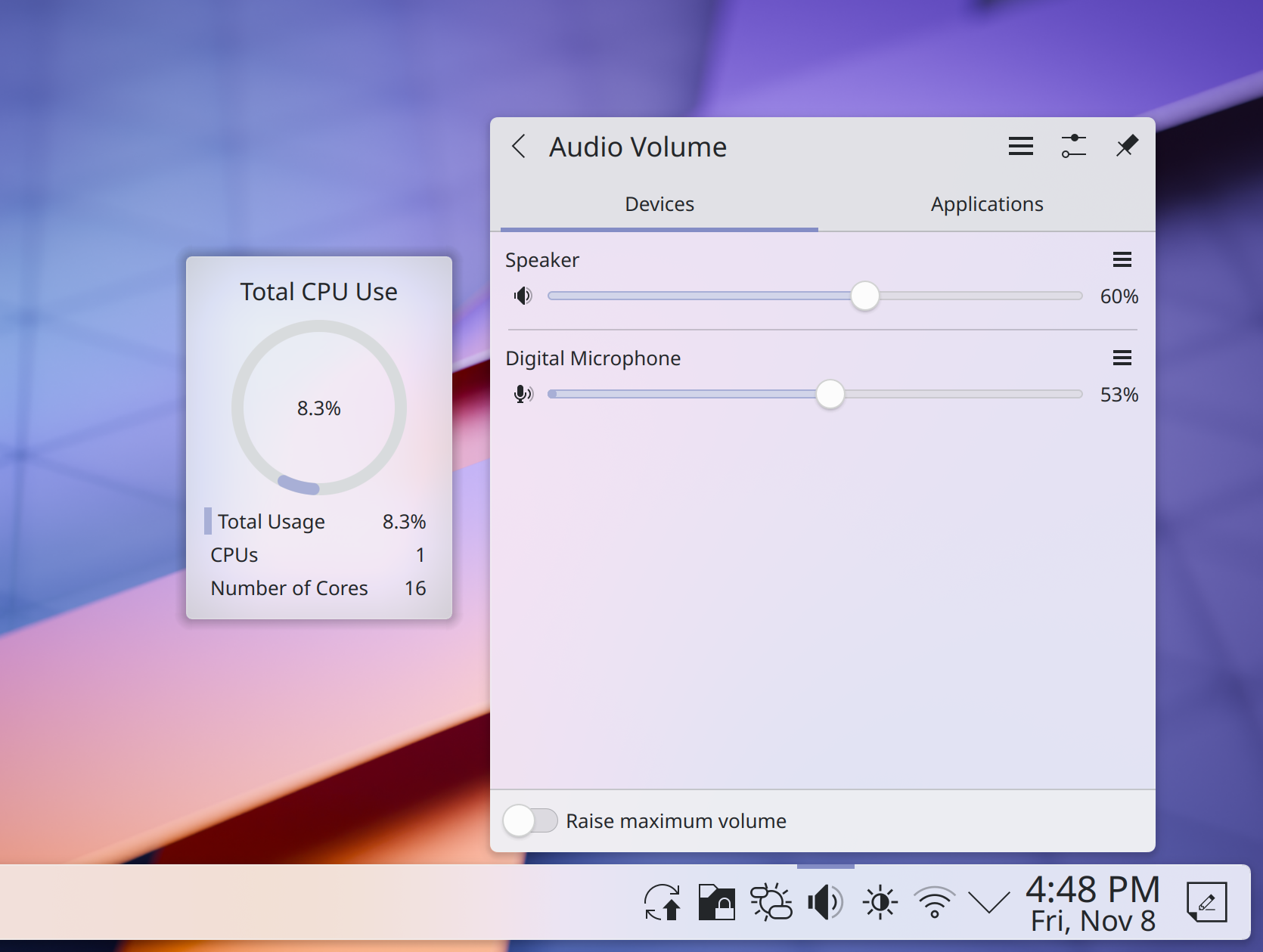Viewport: 1263px width, 952px height.
Task: Open the weather tray icon
Action: click(x=771, y=902)
